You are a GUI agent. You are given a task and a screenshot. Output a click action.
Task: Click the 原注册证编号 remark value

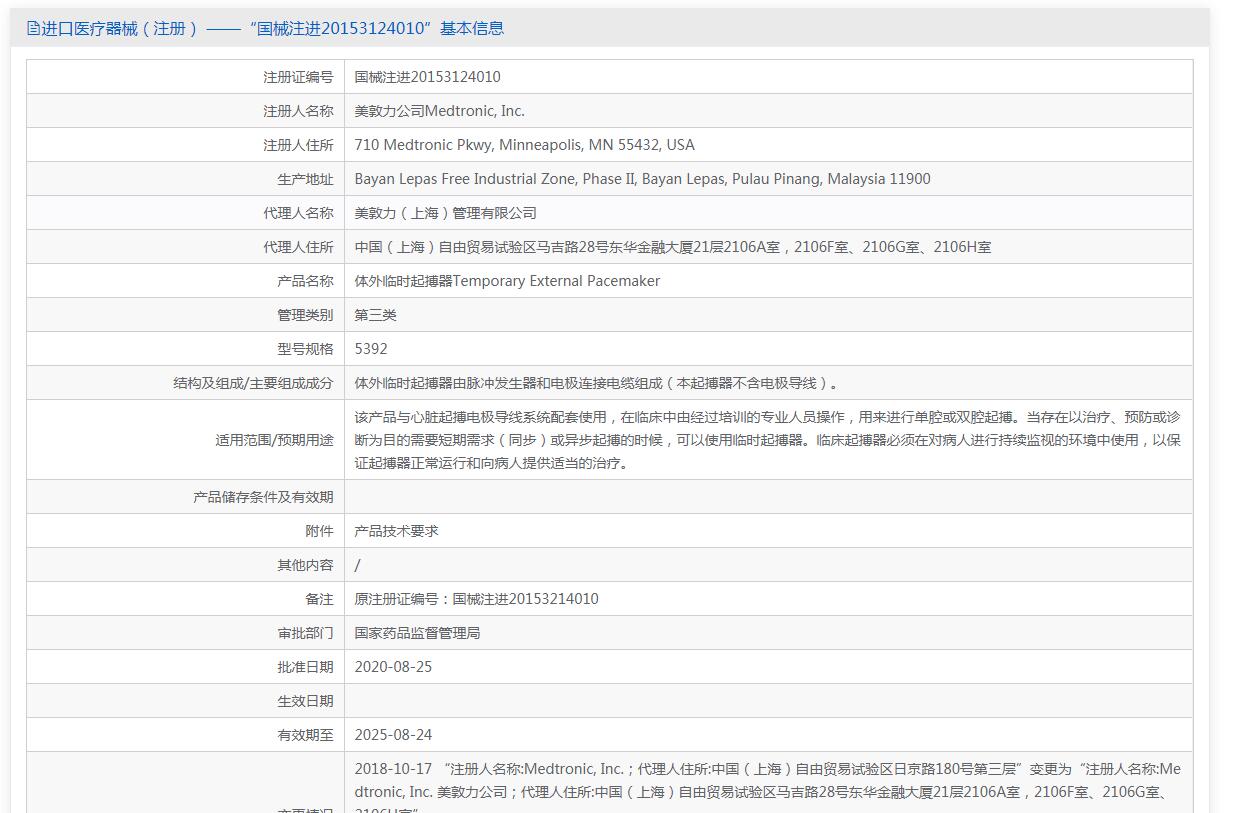(x=476, y=599)
